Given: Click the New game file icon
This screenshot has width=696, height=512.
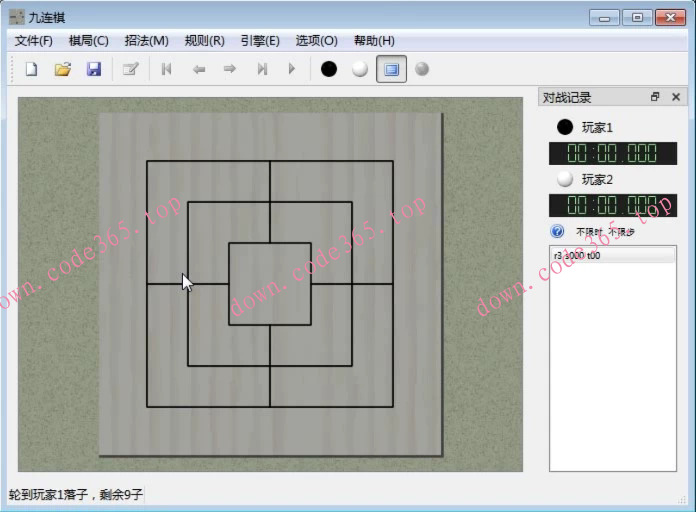Looking at the screenshot, I should (x=31, y=69).
